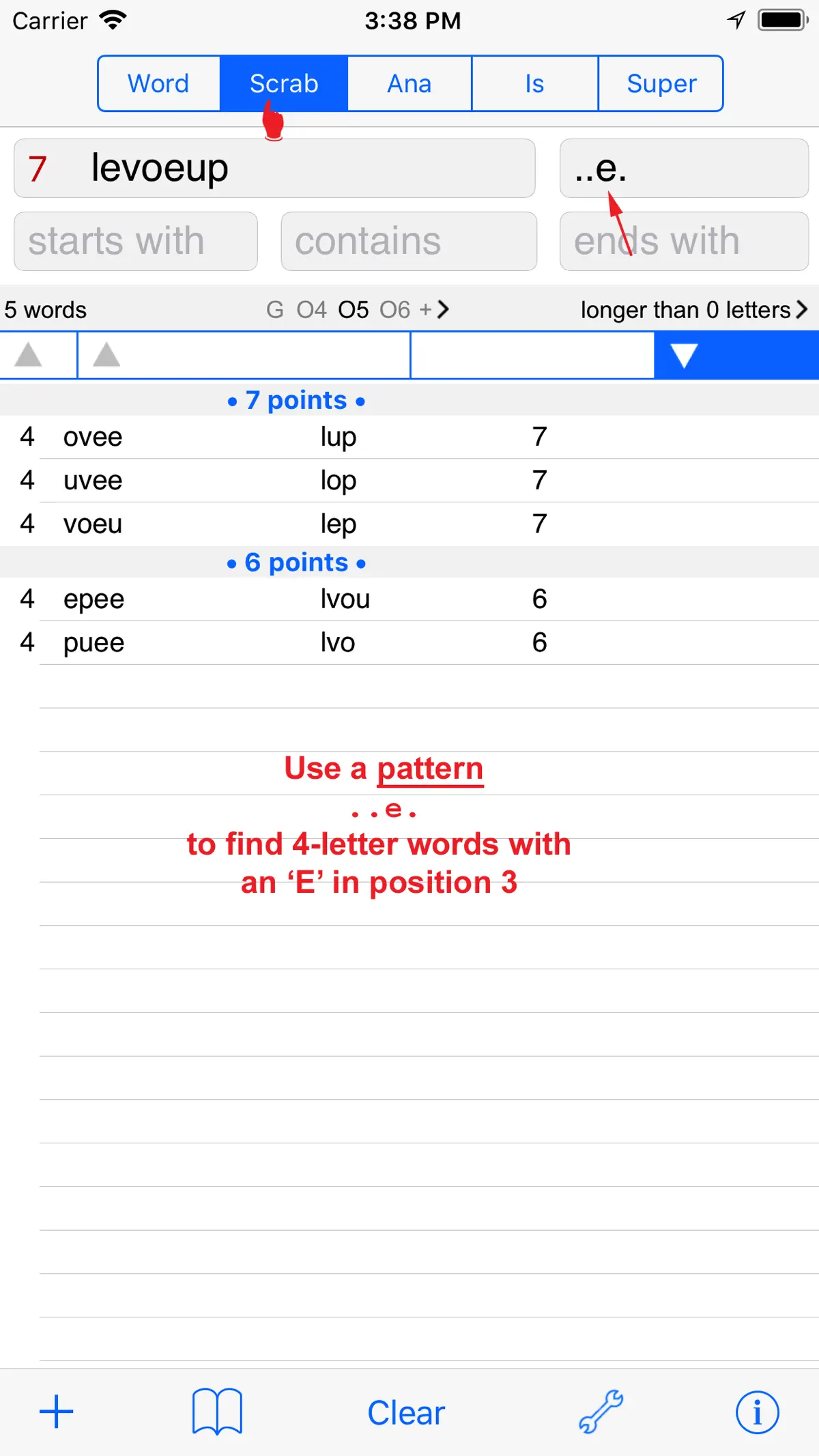Select the O6 dictionary option
The image size is (819, 1456).
coord(395,310)
